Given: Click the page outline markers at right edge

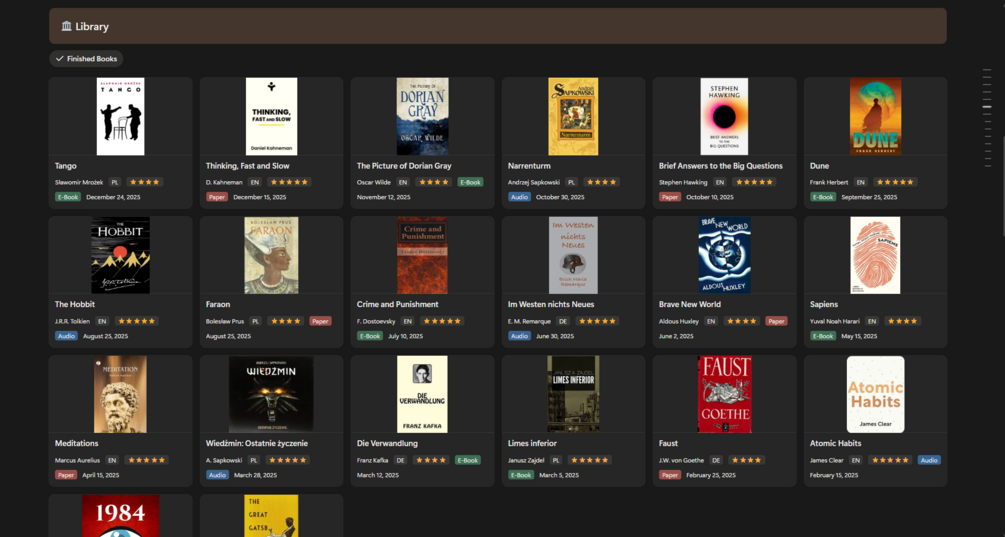Looking at the screenshot, I should 987,117.
